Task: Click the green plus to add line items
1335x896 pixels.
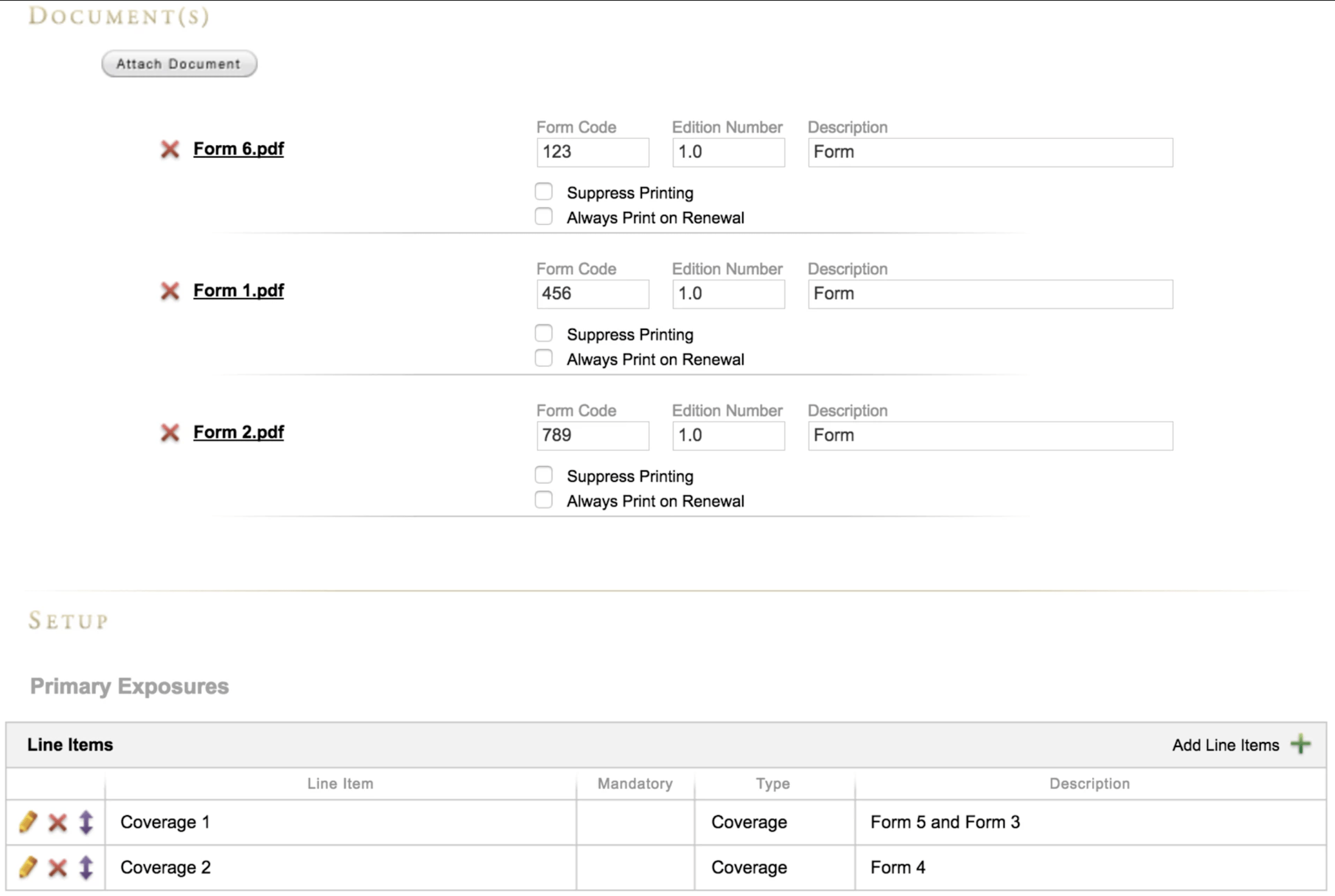Action: (1301, 744)
